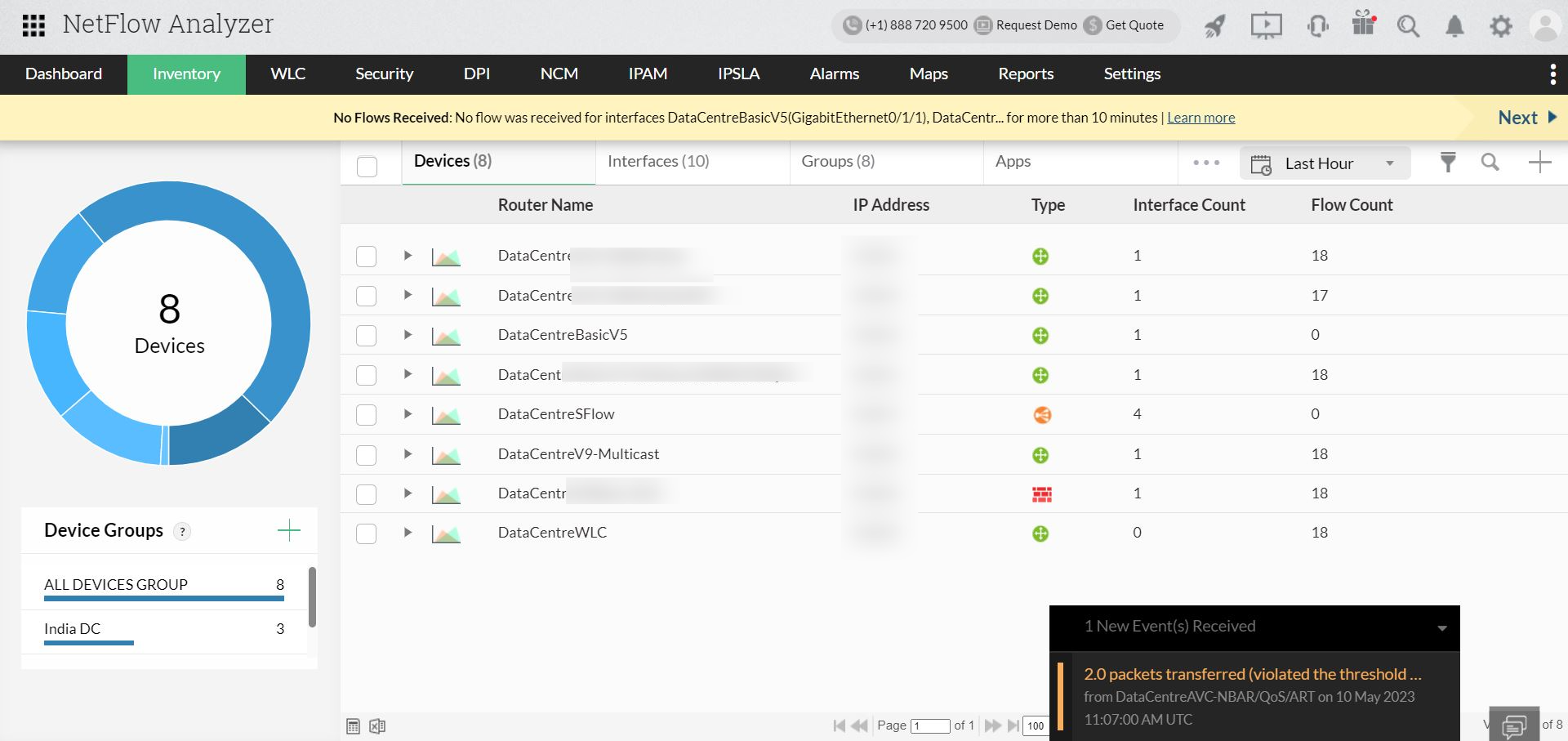
Task: Click Next on the alert banner
Action: (1527, 118)
